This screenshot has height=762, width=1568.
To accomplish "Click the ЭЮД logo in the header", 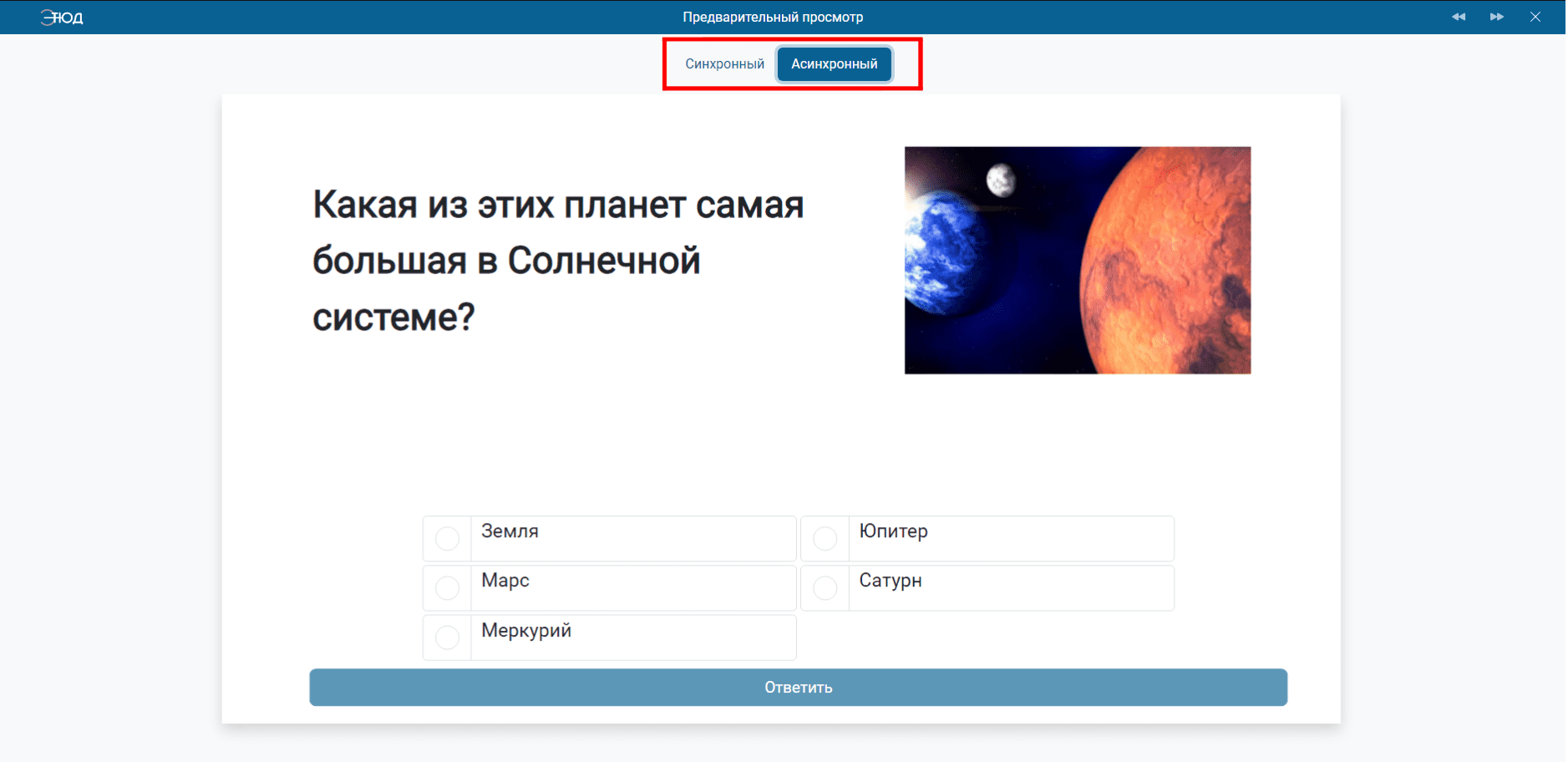I will pyautogui.click(x=62, y=17).
